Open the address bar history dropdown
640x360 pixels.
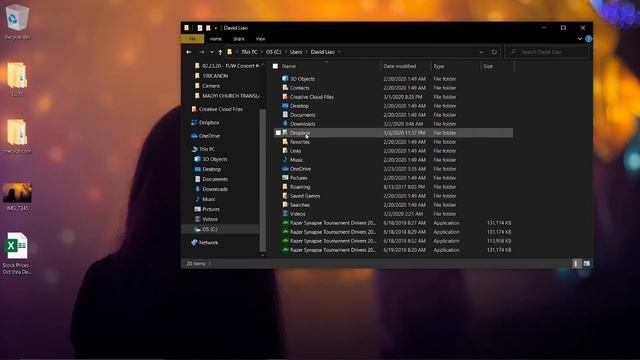(x=481, y=52)
